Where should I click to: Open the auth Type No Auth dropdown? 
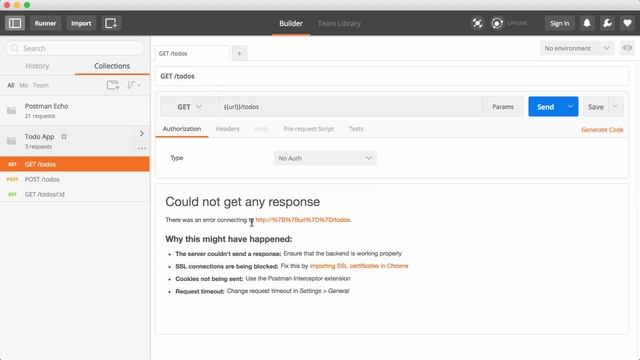pyautogui.click(x=325, y=158)
